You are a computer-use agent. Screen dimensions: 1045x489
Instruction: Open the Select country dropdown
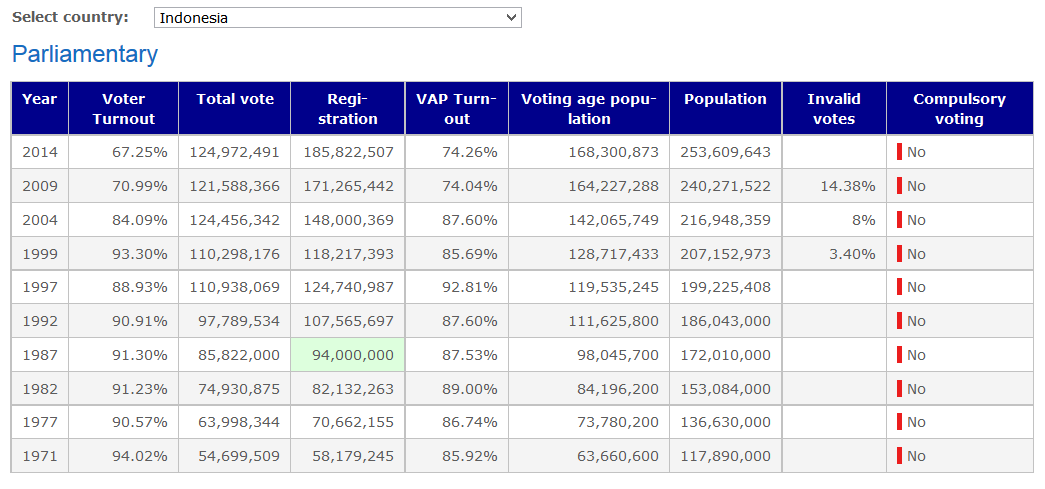(x=338, y=18)
